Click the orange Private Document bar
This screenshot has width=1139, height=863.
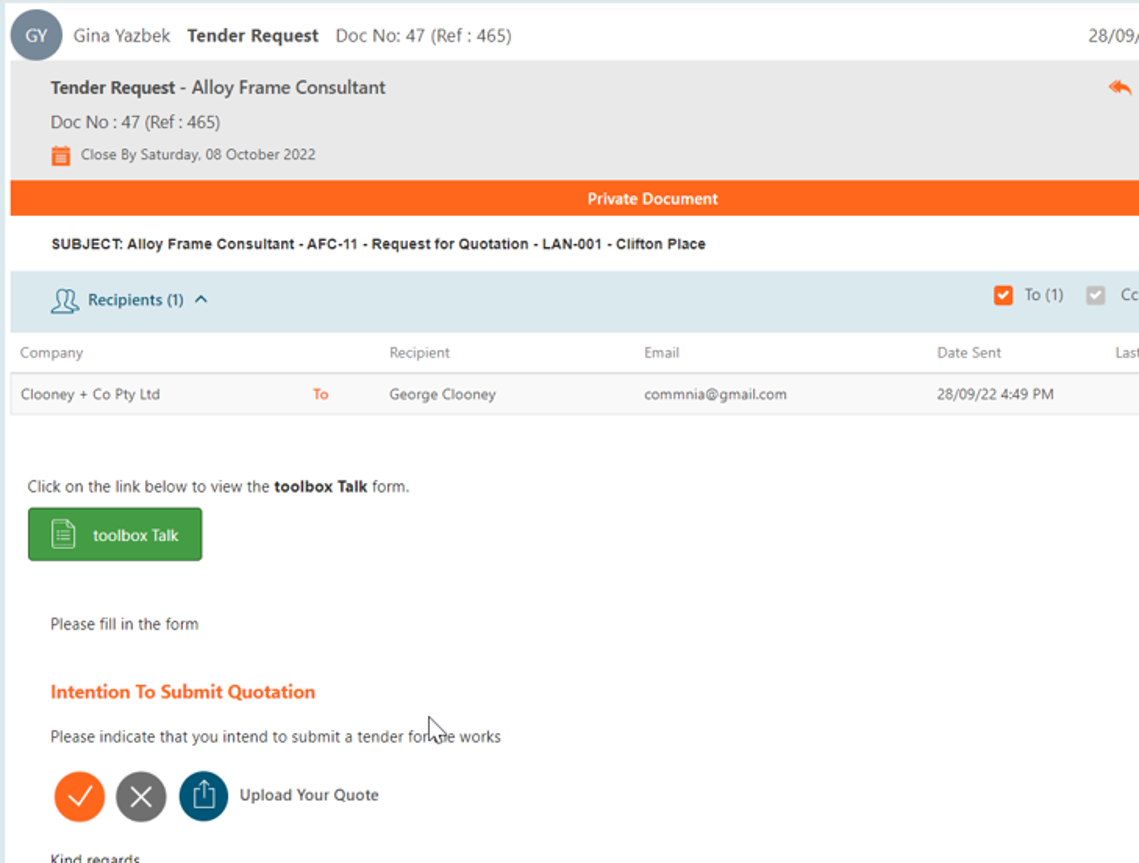pyautogui.click(x=652, y=198)
